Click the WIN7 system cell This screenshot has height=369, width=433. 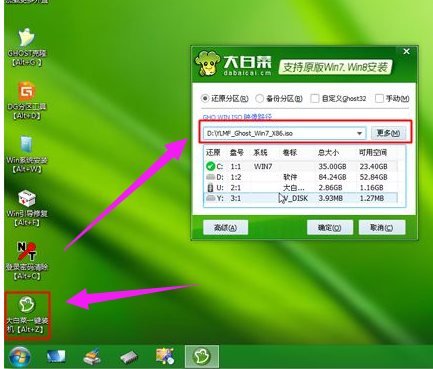(263, 166)
